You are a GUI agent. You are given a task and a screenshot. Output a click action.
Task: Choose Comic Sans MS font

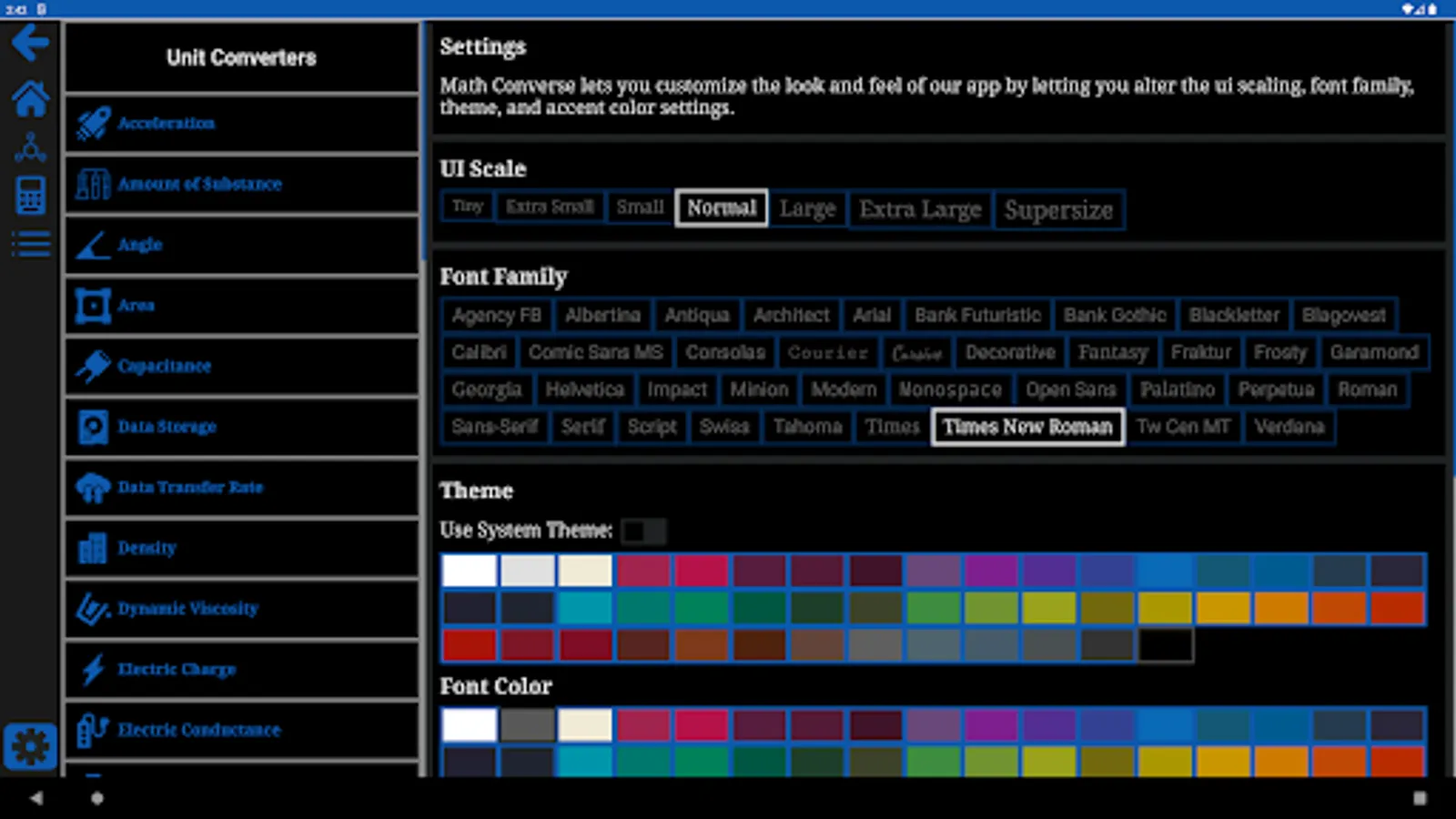(x=594, y=352)
